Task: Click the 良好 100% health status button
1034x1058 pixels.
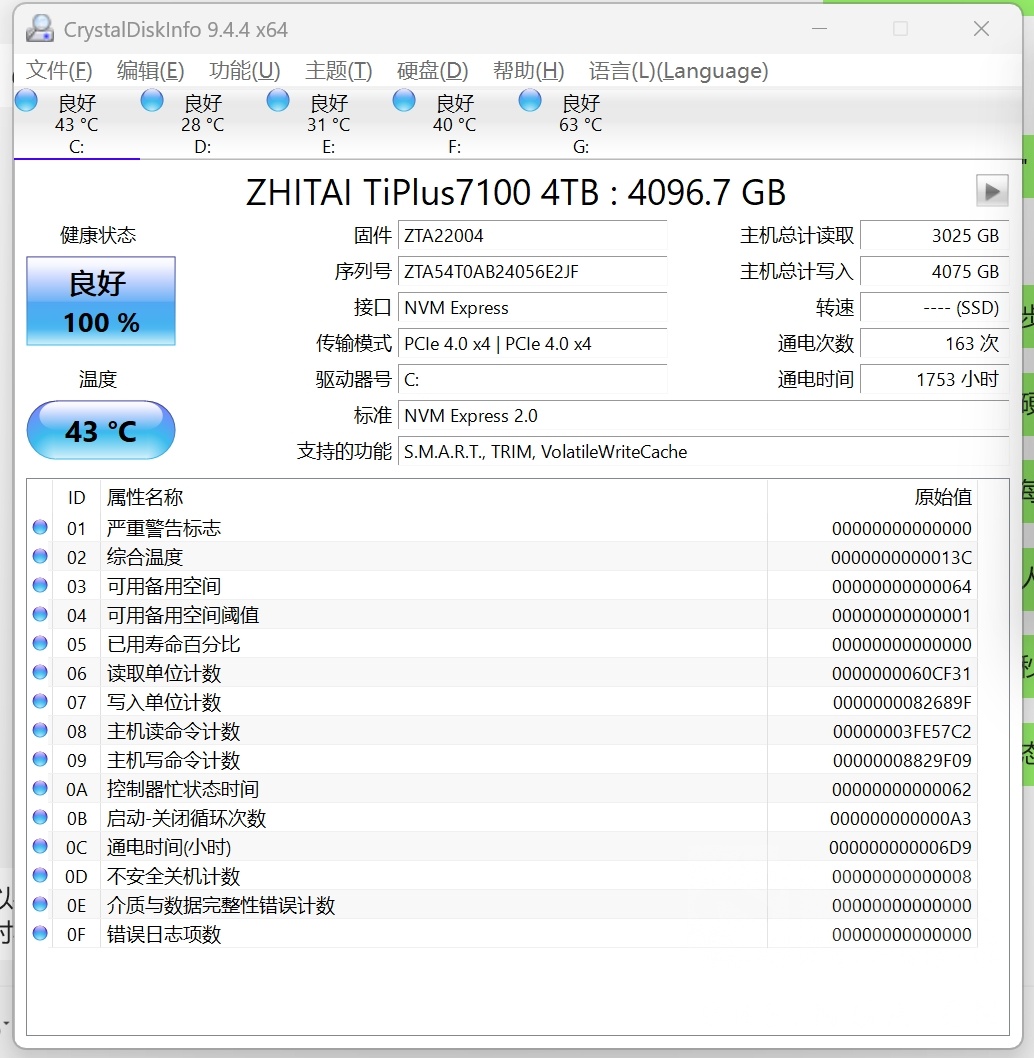Action: point(100,301)
